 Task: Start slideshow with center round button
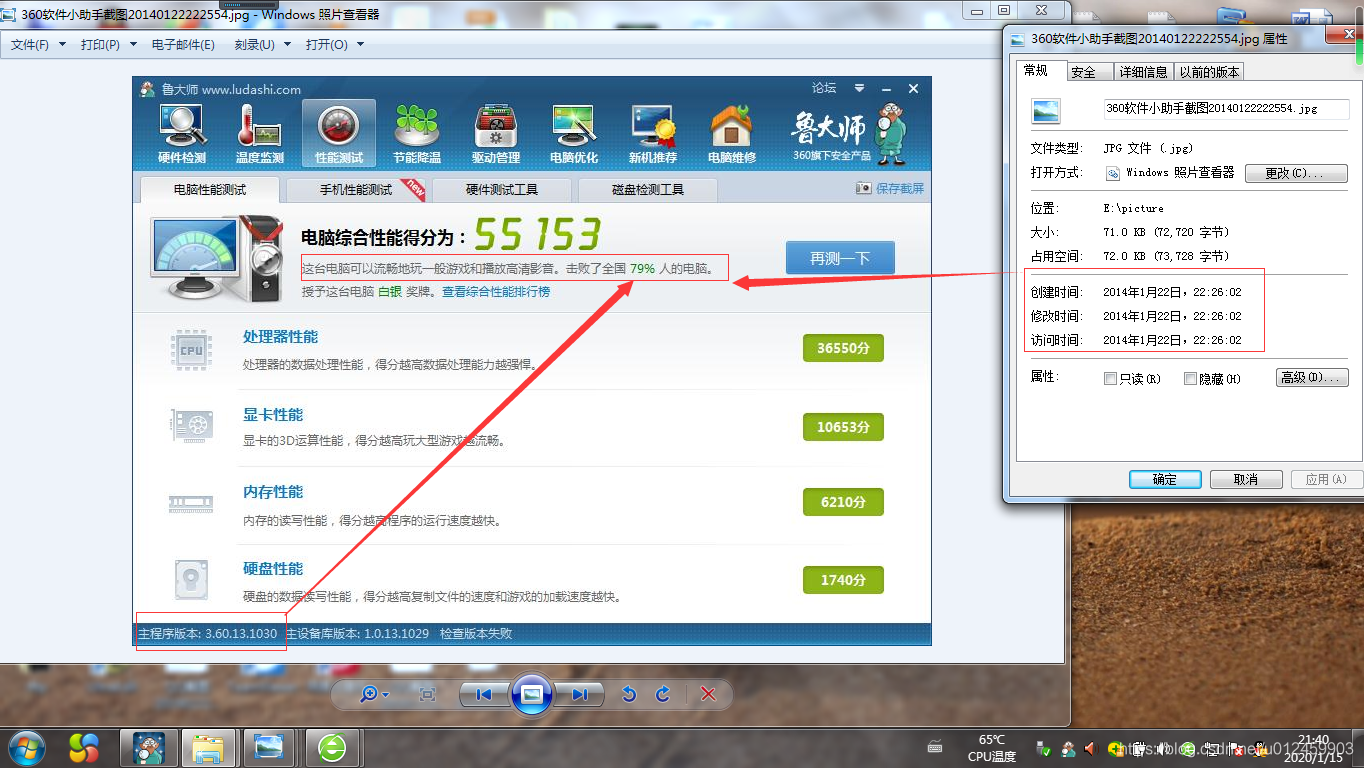pos(532,694)
